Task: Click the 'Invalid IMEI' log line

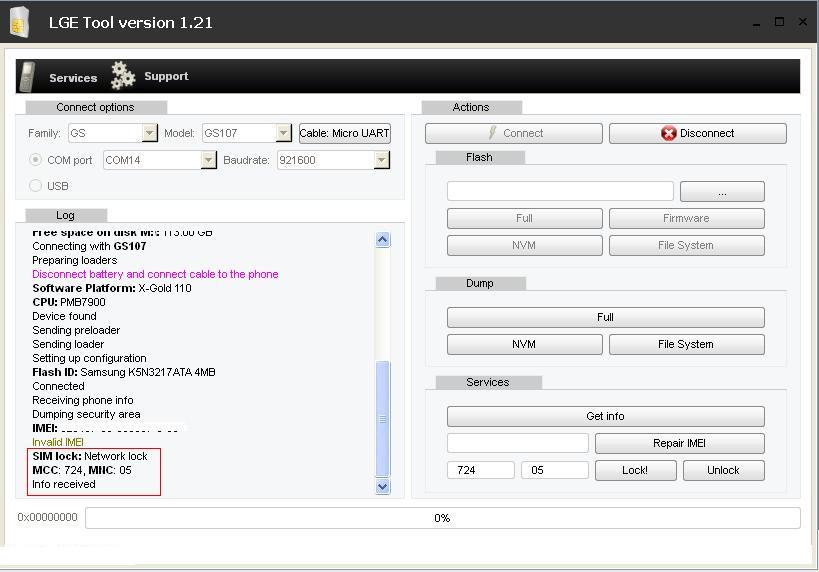Action: [x=58, y=442]
